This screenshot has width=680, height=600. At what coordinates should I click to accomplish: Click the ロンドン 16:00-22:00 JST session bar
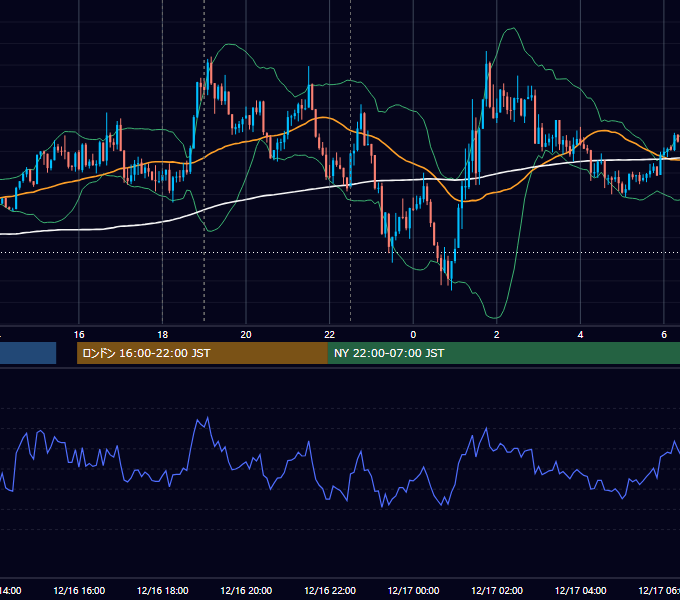tap(202, 353)
